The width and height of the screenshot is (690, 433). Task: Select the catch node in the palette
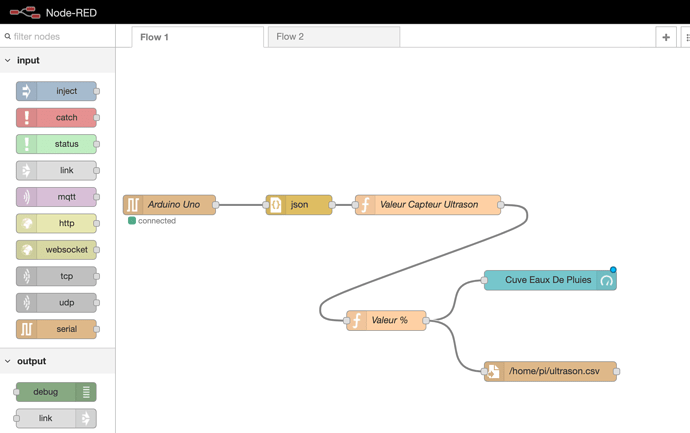click(56, 117)
